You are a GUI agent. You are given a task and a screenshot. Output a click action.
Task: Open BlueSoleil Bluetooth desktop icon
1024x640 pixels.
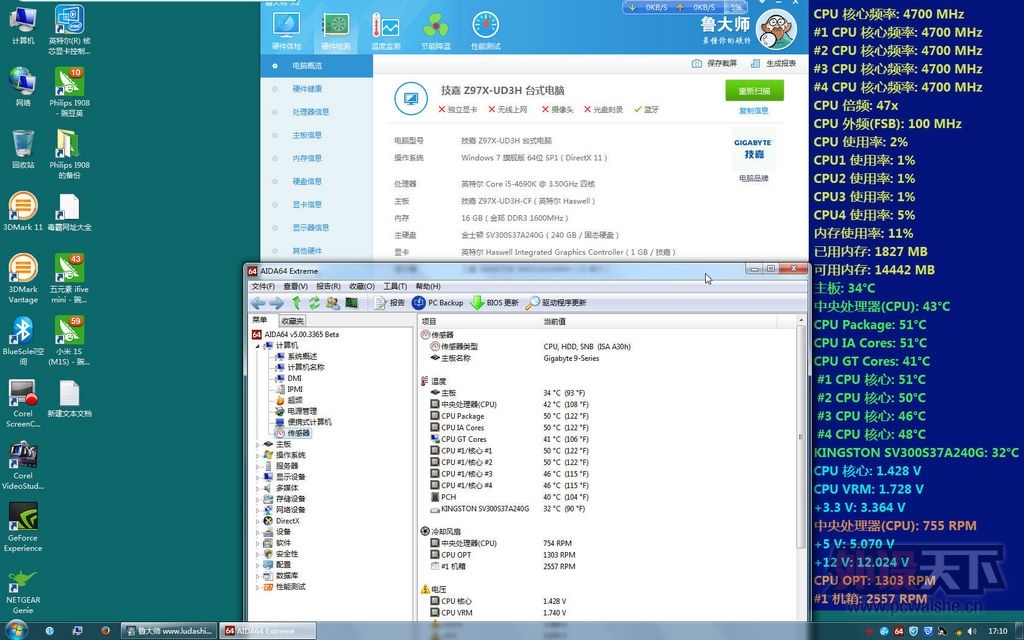coord(23,340)
